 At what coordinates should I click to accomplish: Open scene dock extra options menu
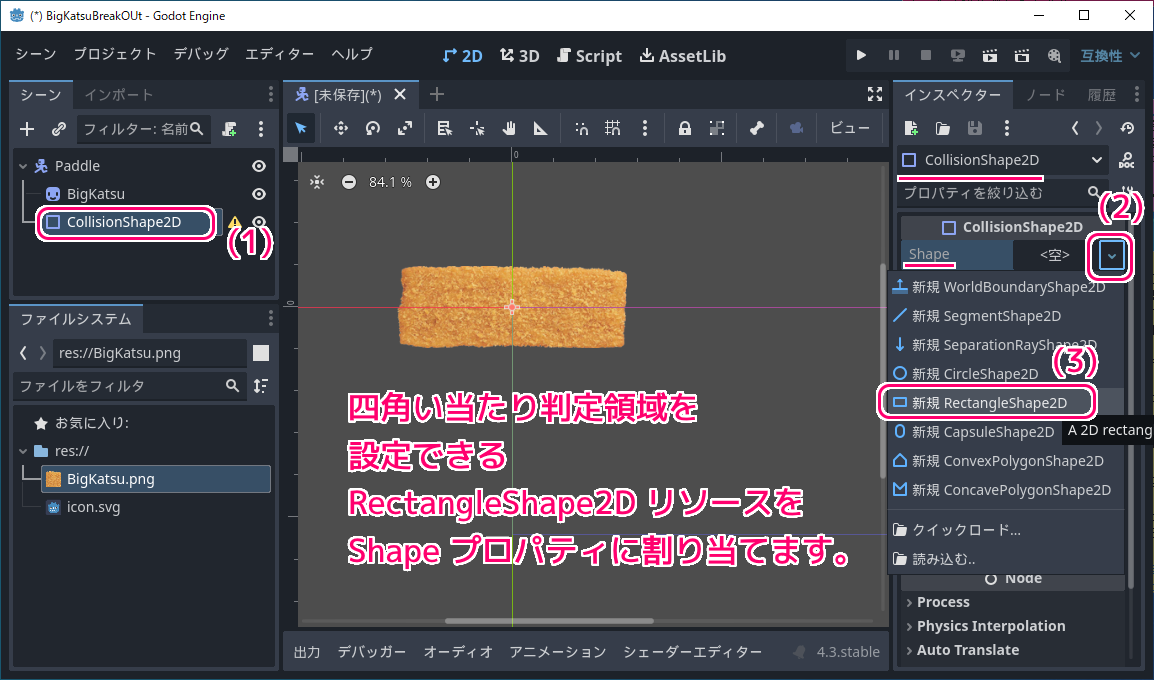261,129
